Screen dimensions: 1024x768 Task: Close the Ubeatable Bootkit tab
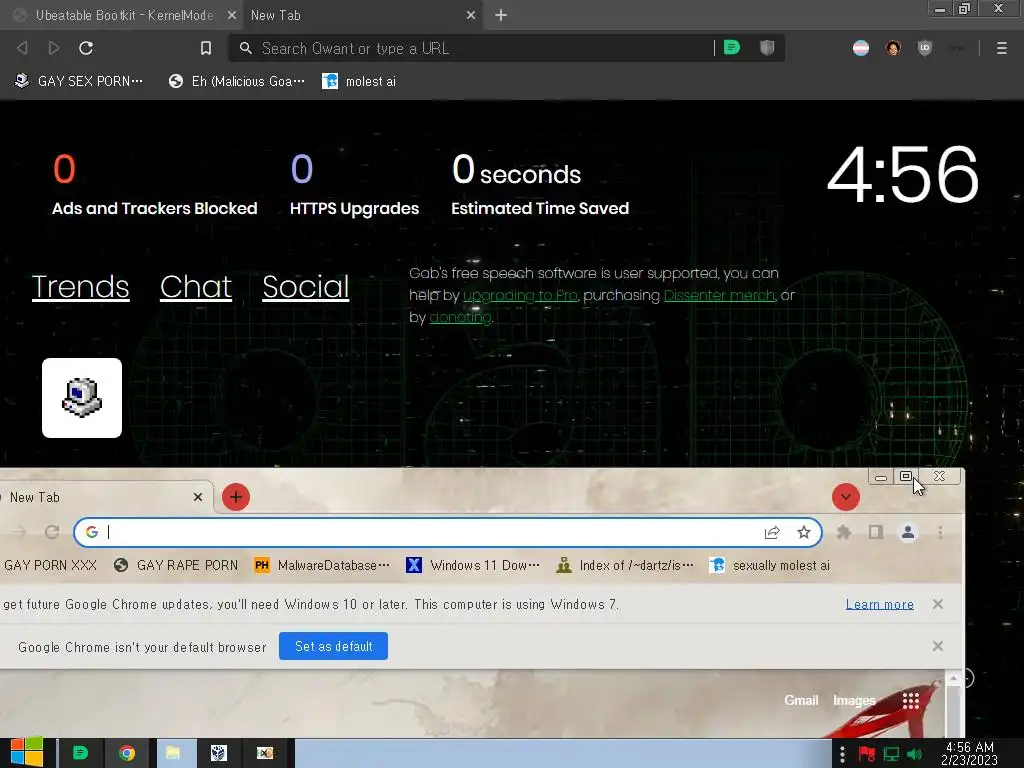pos(231,15)
